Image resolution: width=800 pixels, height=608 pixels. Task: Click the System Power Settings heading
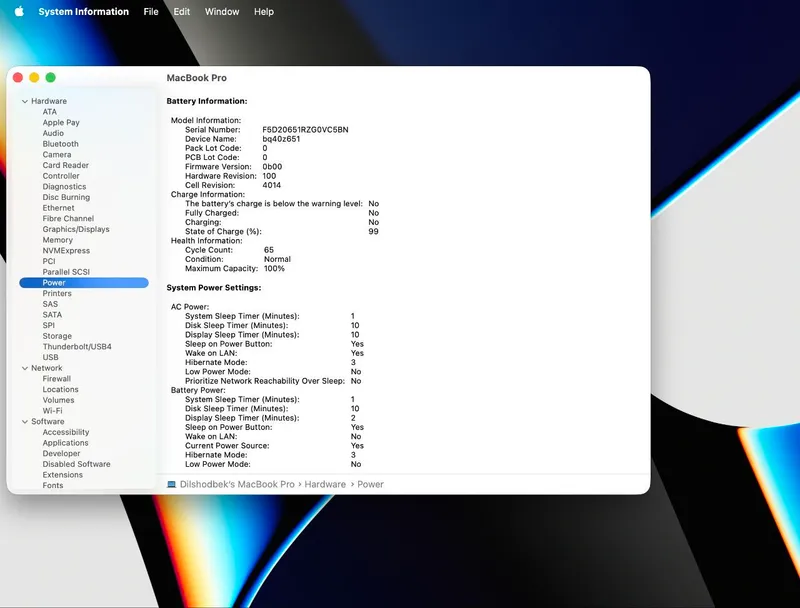pyautogui.click(x=214, y=288)
